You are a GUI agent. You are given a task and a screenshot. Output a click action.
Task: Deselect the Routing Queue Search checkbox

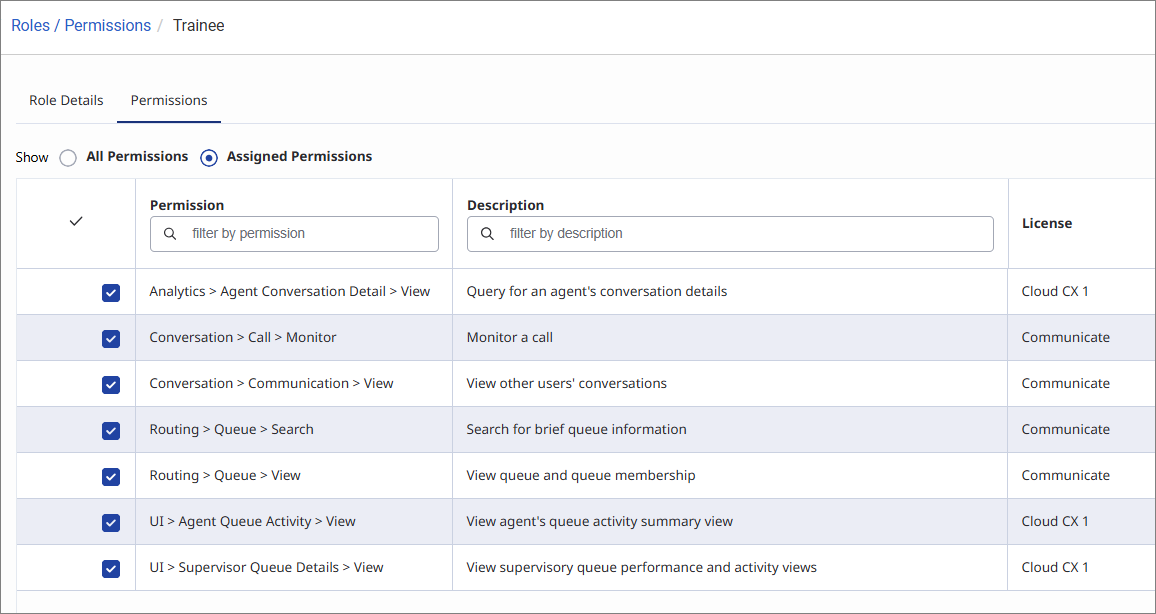(x=111, y=431)
